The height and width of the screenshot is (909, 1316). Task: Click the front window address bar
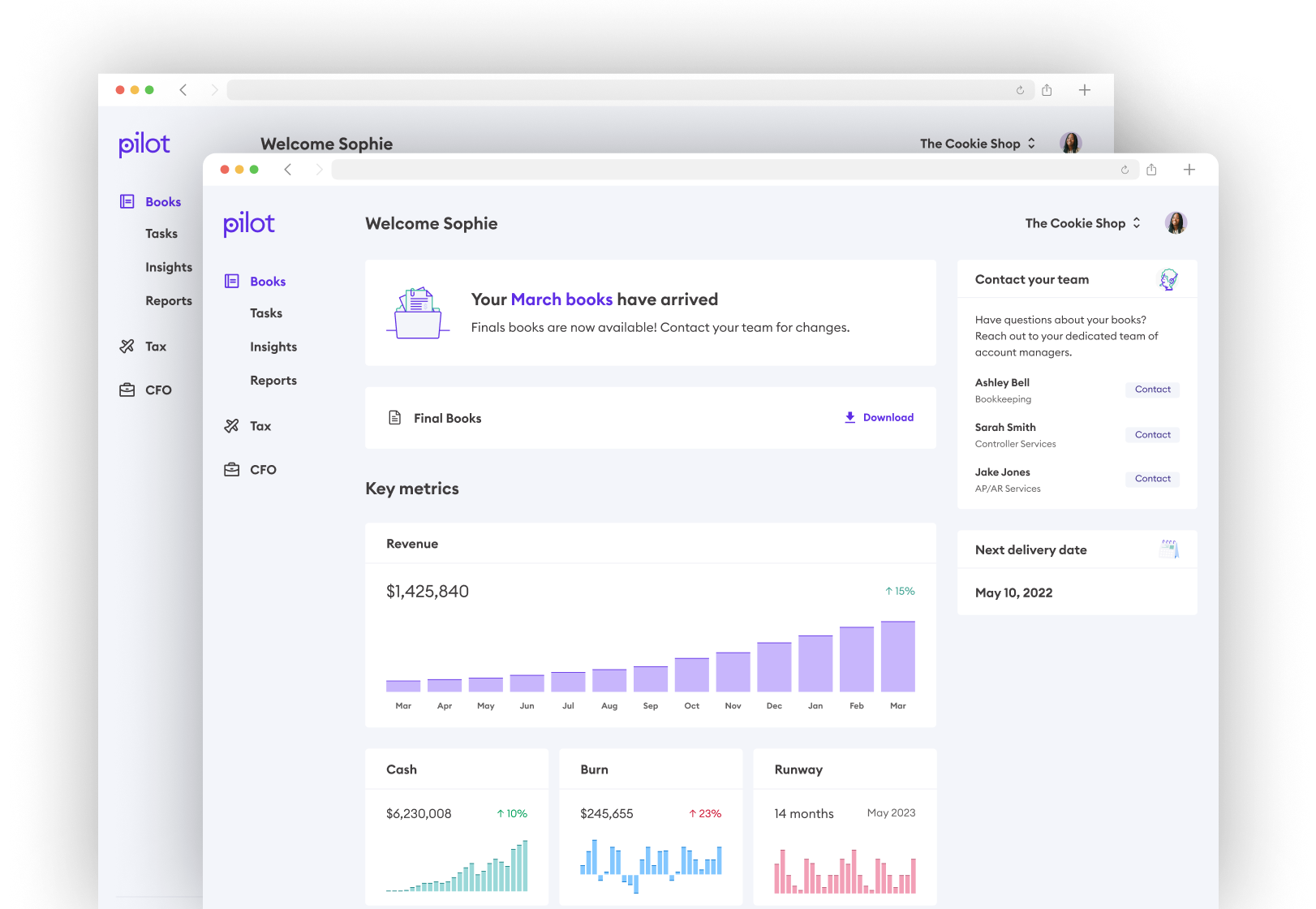click(733, 170)
